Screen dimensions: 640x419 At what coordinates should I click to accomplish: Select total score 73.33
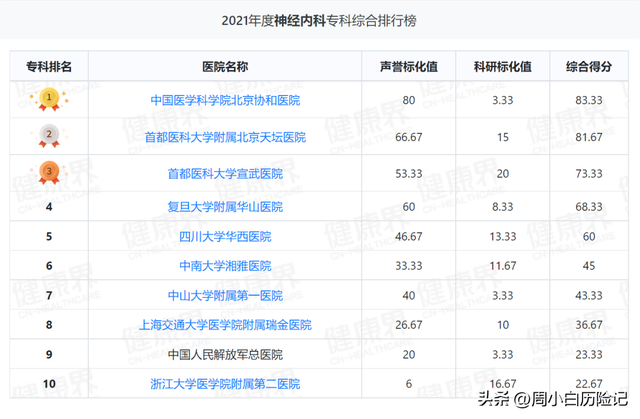tap(589, 174)
